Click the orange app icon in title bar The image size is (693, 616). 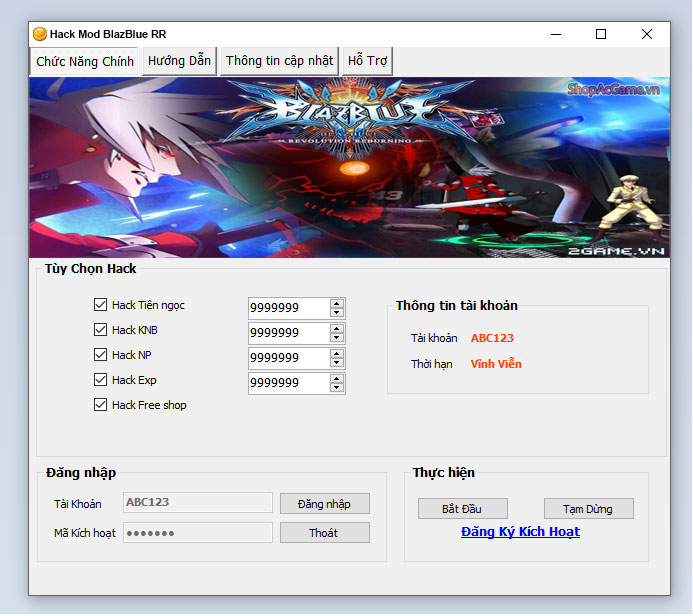(x=40, y=34)
